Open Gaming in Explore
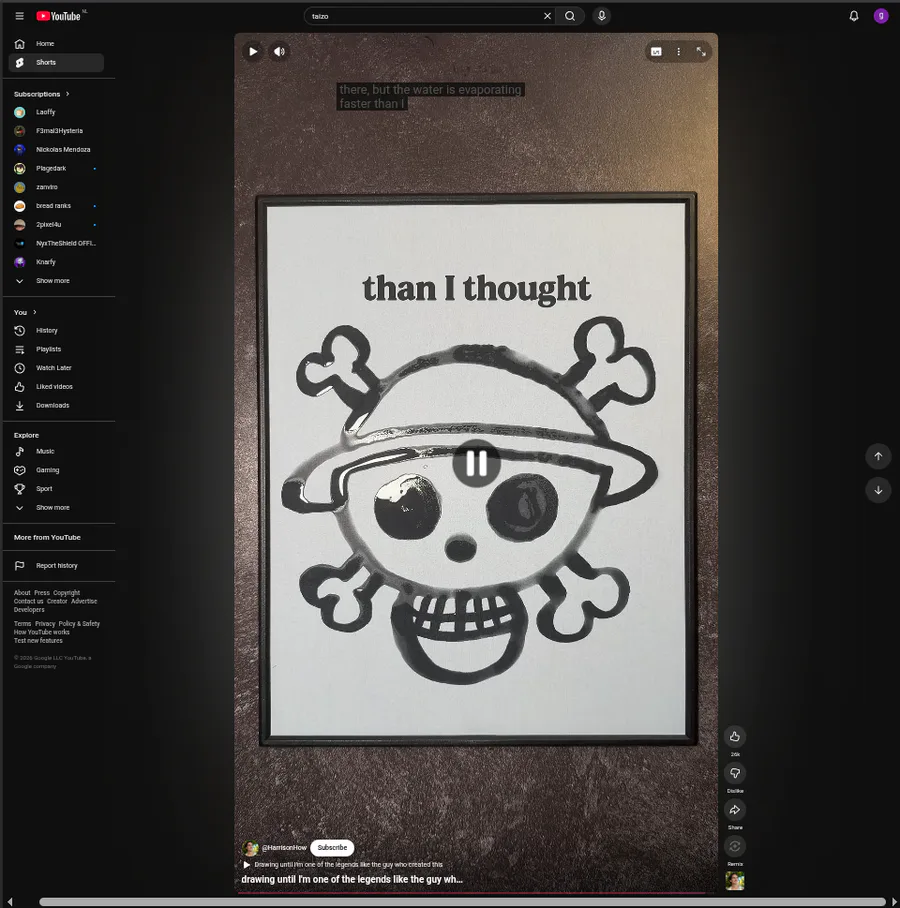 (x=56, y=470)
